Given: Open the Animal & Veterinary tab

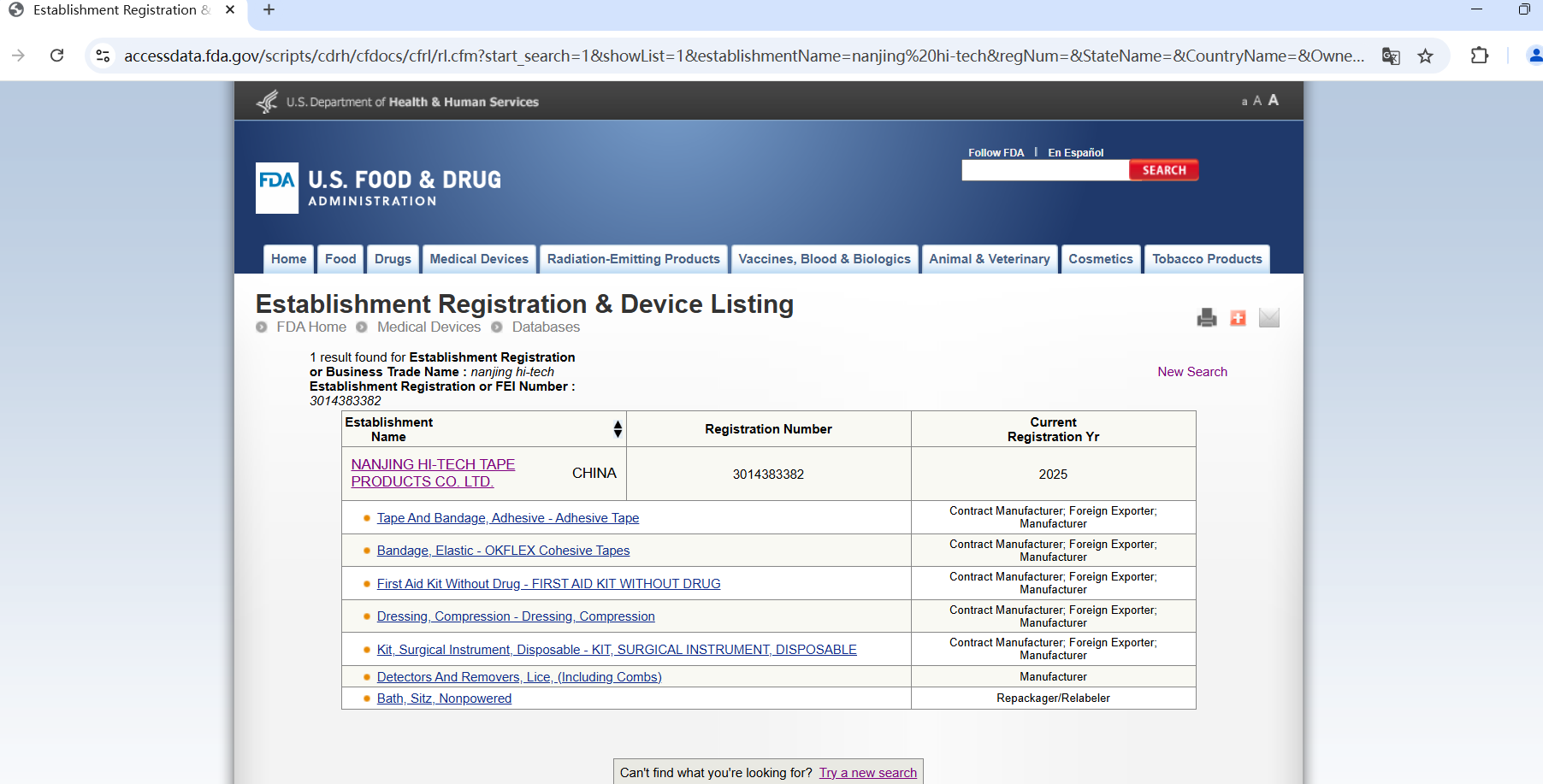Looking at the screenshot, I should pos(990,259).
